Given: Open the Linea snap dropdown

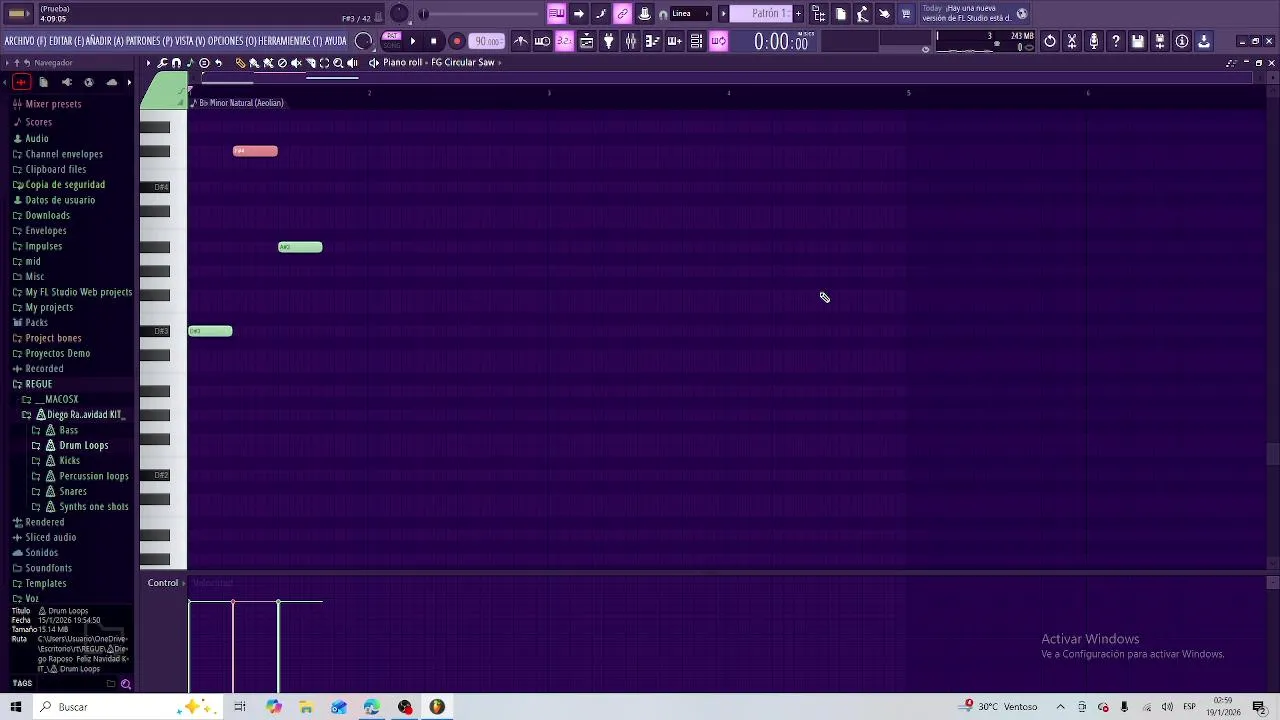Looking at the screenshot, I should tap(690, 14).
